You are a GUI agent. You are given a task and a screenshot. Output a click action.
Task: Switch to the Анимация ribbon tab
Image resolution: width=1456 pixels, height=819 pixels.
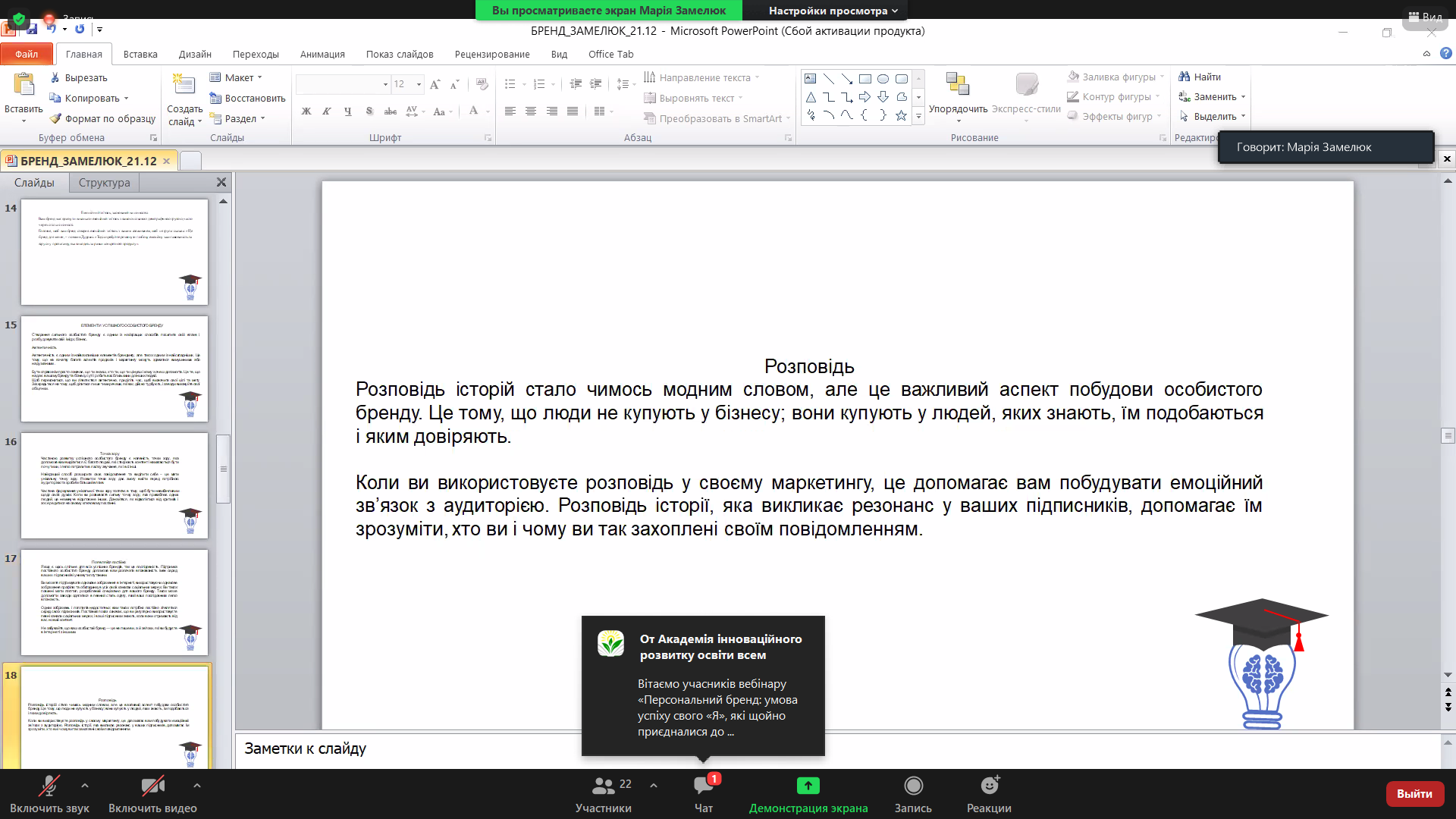click(322, 54)
